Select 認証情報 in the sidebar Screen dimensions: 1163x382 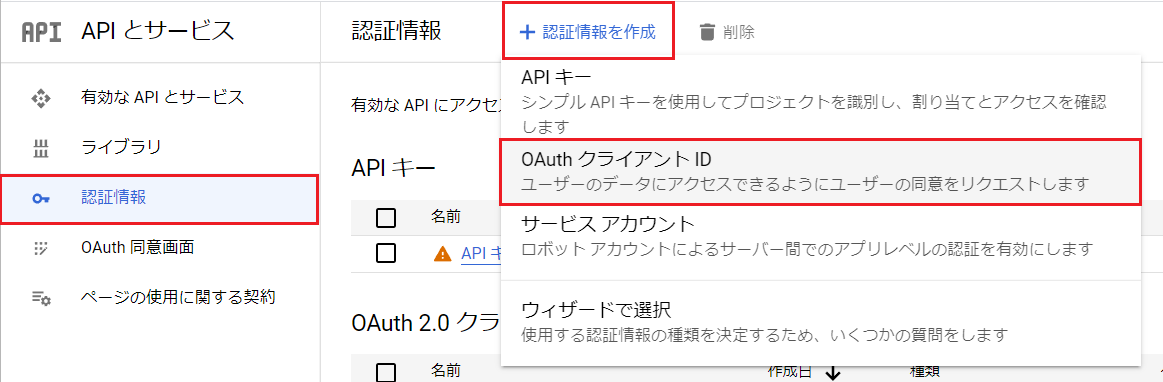[160, 199]
